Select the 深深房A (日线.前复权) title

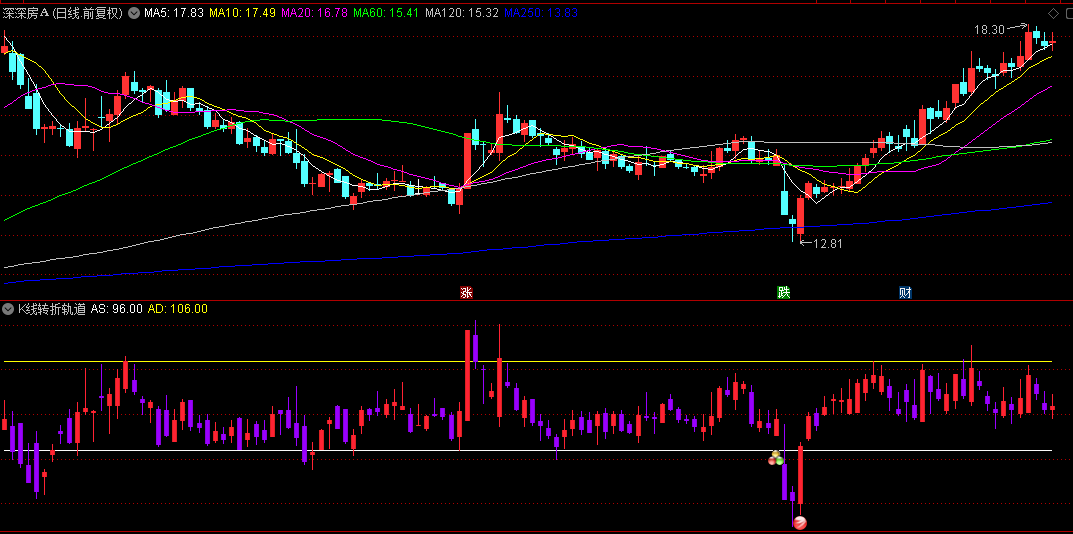pos(62,13)
